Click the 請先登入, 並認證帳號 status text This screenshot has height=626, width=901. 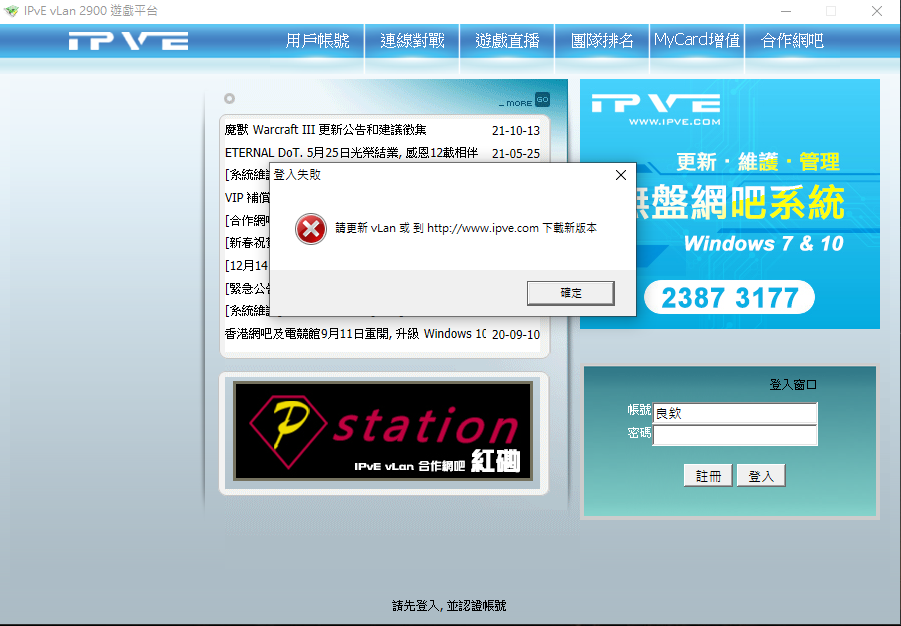(449, 606)
